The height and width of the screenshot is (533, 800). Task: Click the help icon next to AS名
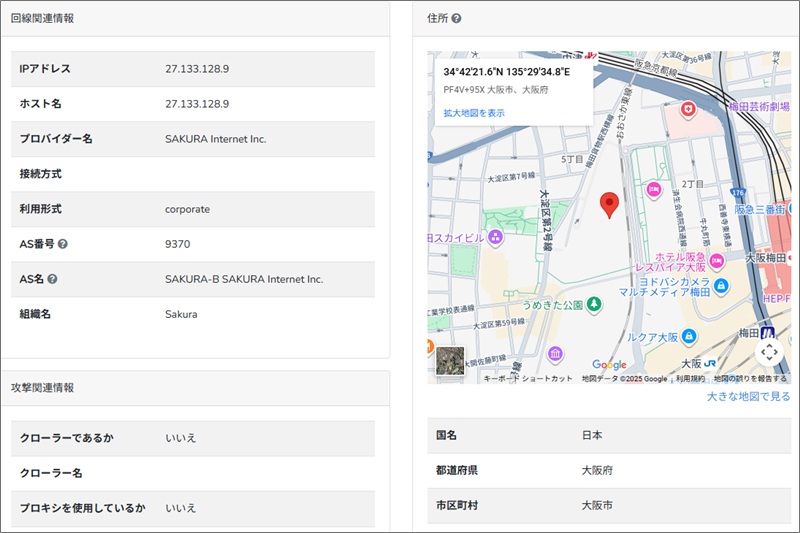tap(52, 279)
